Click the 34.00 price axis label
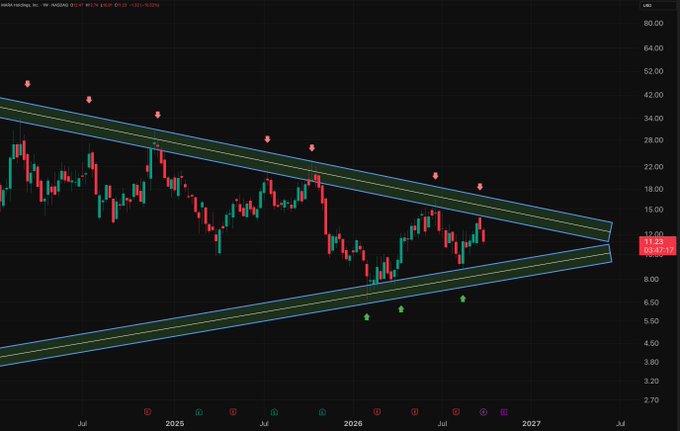The image size is (680, 431). [x=654, y=118]
